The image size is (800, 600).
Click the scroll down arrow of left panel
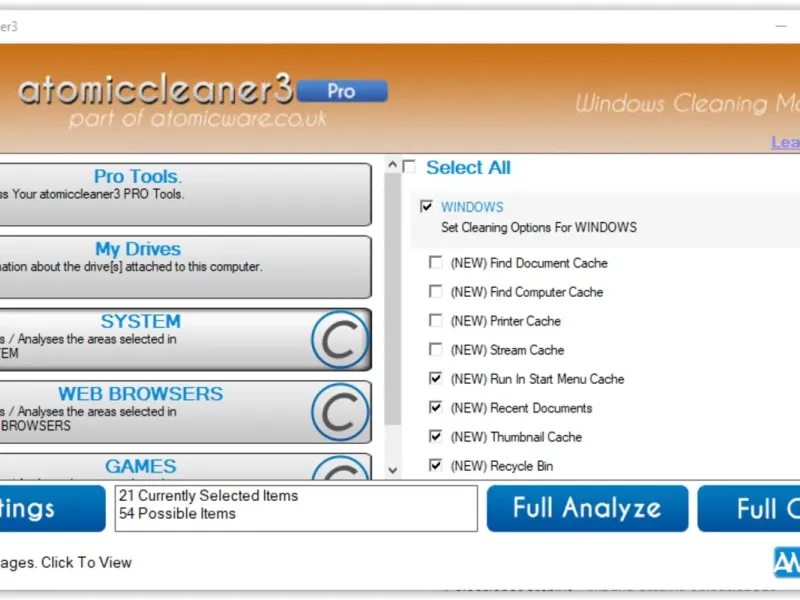click(392, 470)
